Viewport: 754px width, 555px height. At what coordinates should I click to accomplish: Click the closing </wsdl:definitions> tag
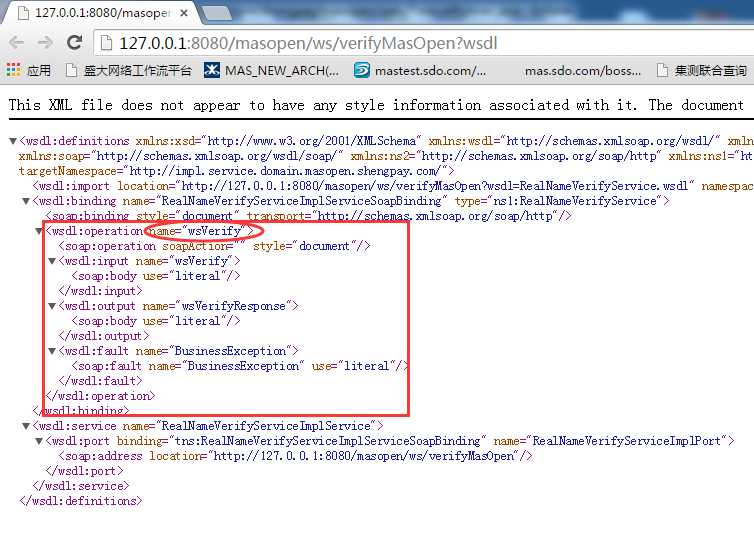point(80,501)
